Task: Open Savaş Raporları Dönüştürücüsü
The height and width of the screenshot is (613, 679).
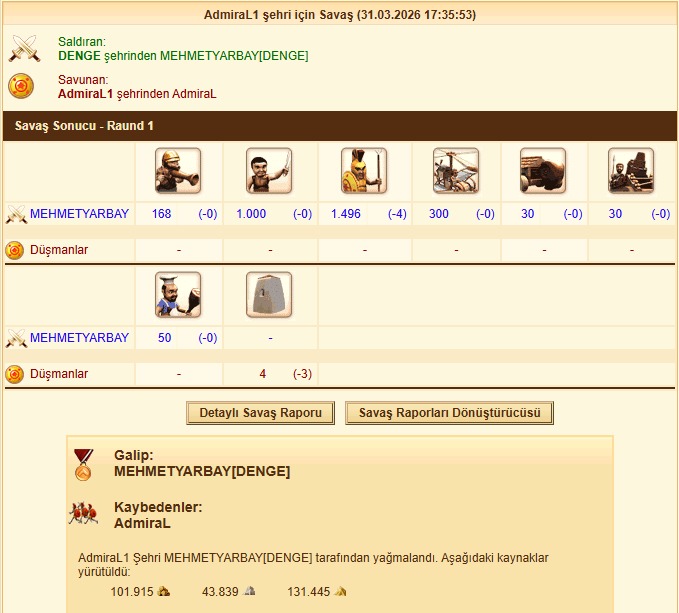Action: (449, 413)
